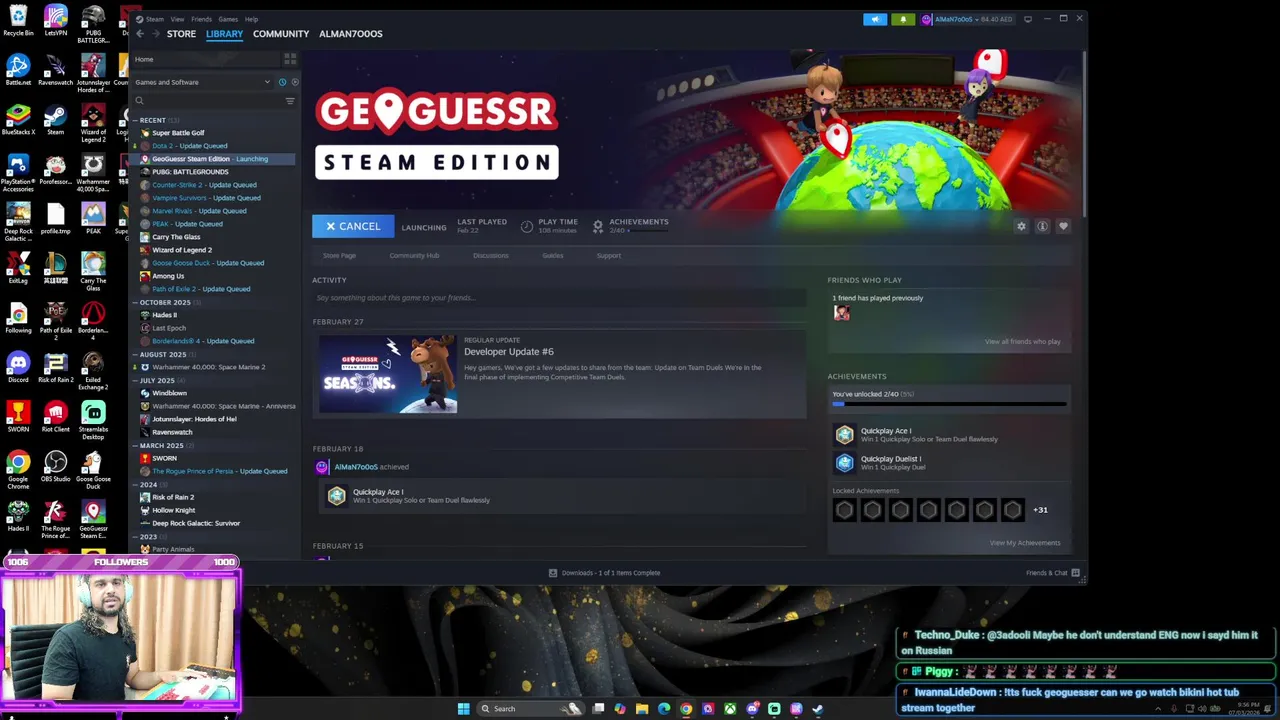Viewport: 1280px width, 720px height.
Task: Click View My Achievements
Action: [x=1025, y=543]
